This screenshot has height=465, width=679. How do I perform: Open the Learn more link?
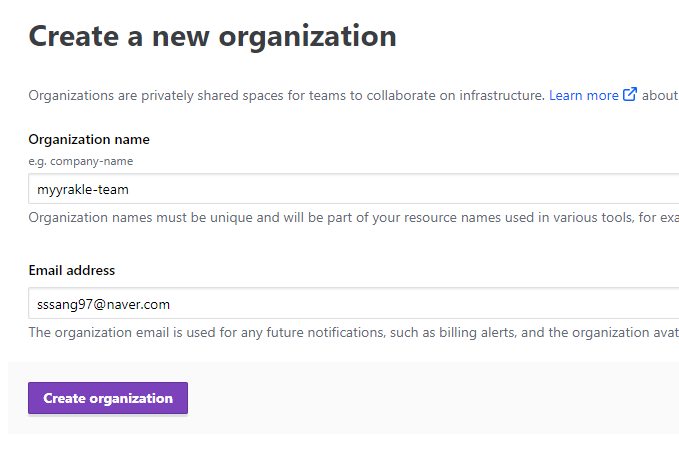(583, 96)
